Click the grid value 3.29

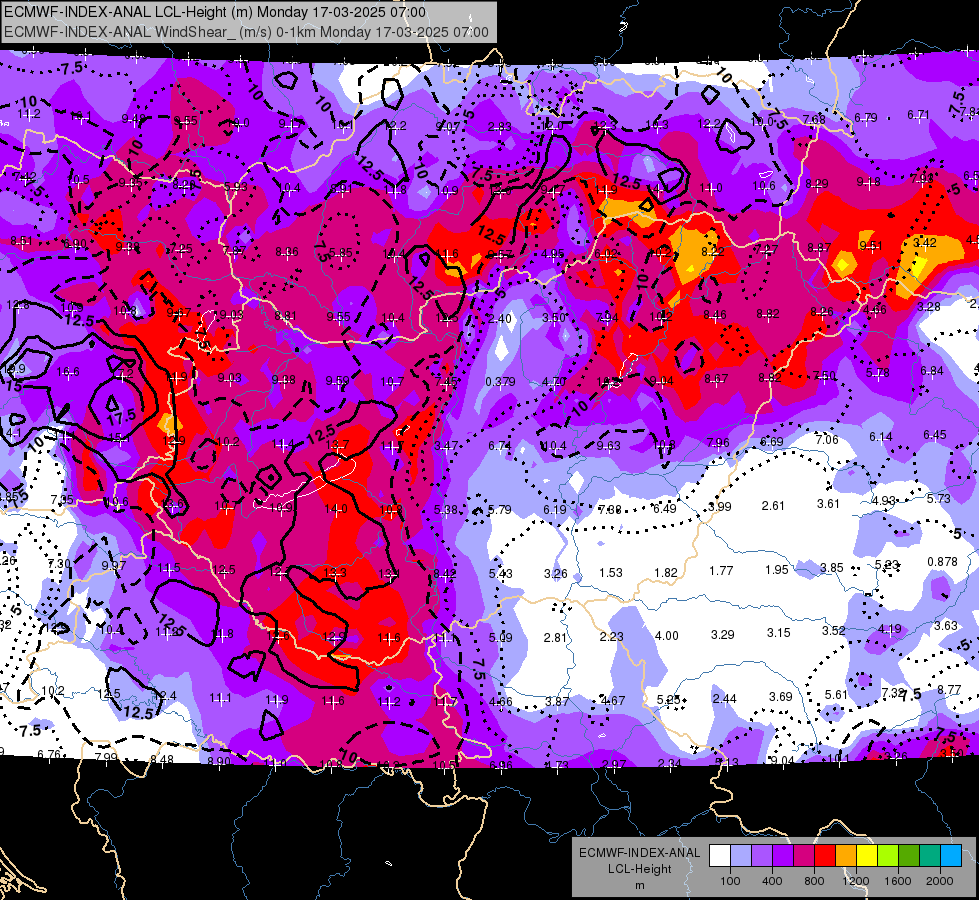coord(722,635)
